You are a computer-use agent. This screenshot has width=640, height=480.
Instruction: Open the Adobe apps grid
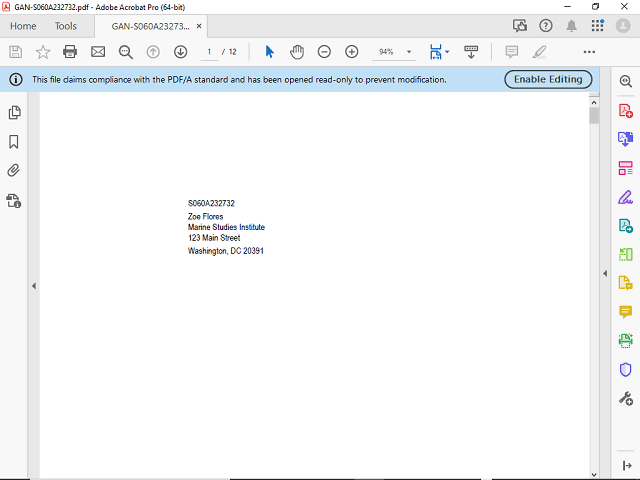(x=598, y=26)
